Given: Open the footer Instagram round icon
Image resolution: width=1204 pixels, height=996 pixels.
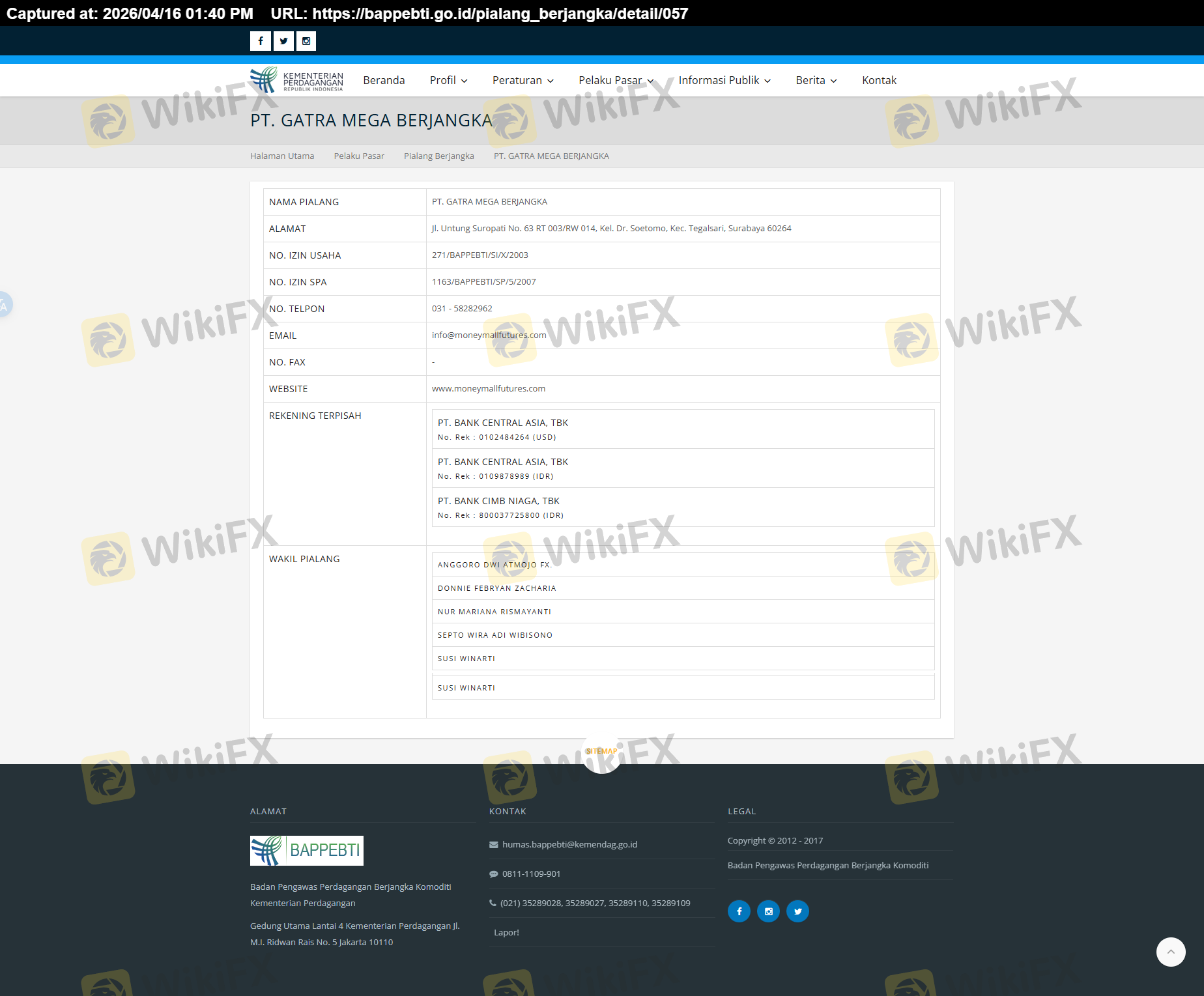Looking at the screenshot, I should pyautogui.click(x=768, y=911).
